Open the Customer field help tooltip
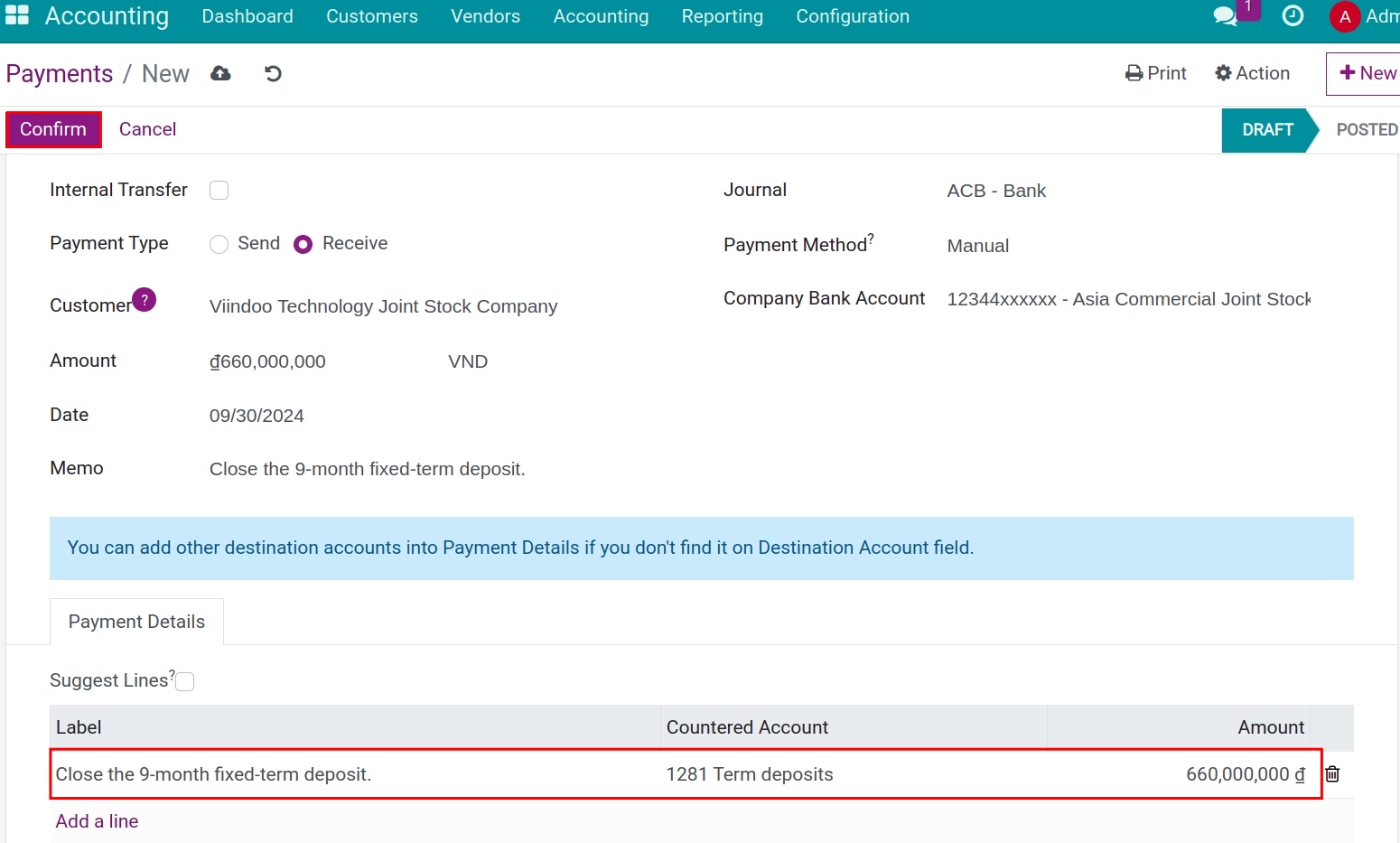 point(145,299)
